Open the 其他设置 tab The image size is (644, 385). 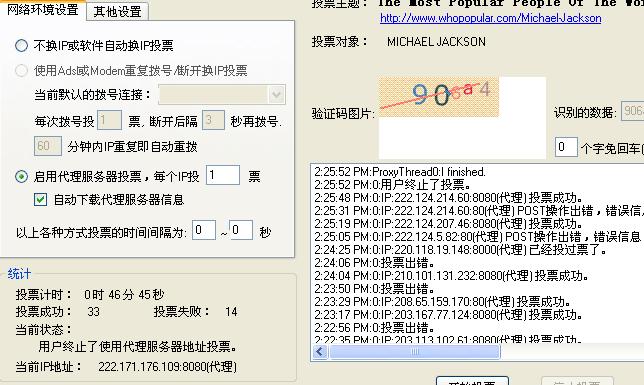pyautogui.click(x=117, y=12)
